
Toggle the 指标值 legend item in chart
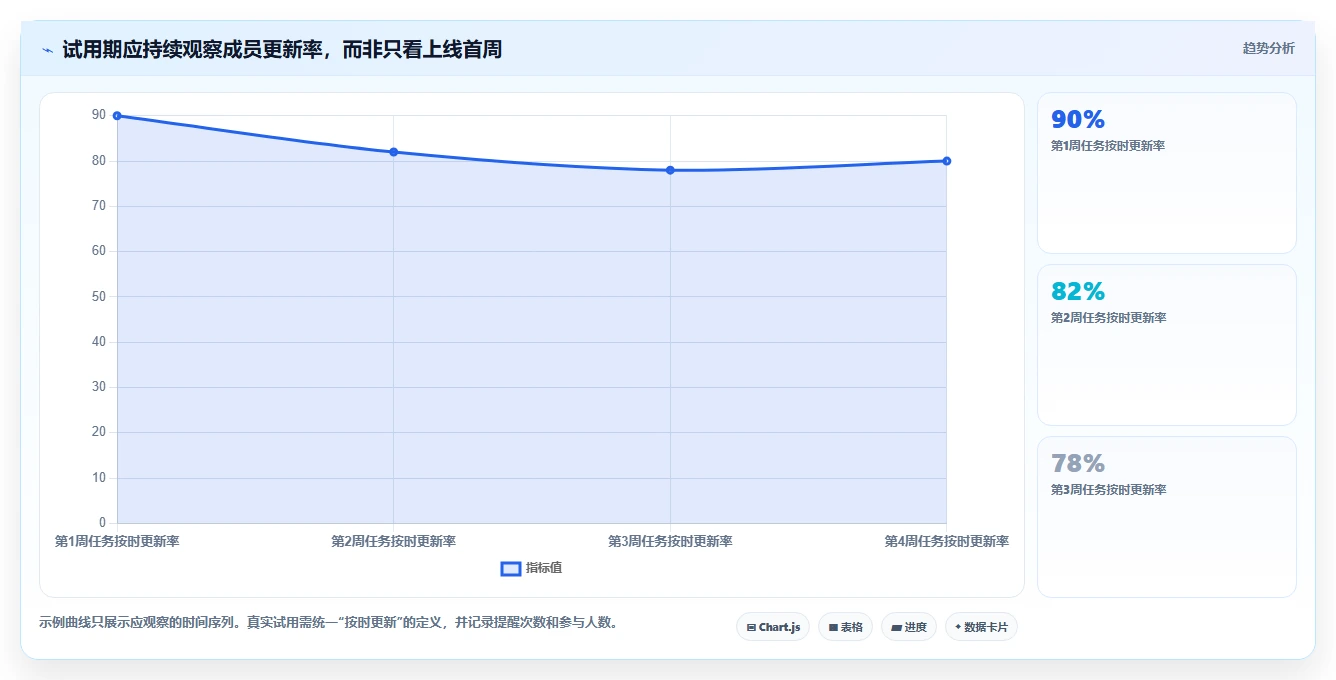pyautogui.click(x=532, y=568)
